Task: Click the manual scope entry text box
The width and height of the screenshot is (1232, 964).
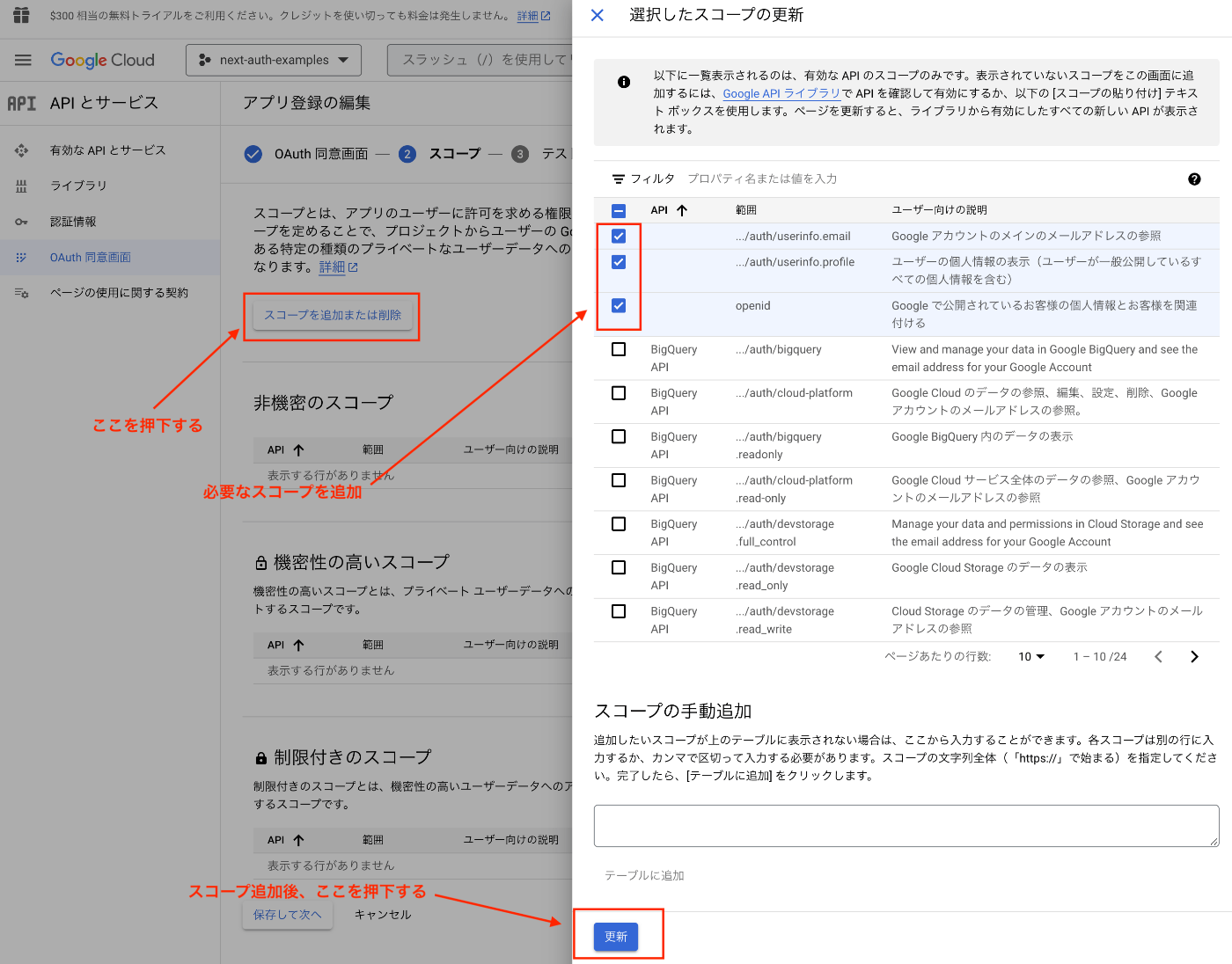Action: [906, 826]
